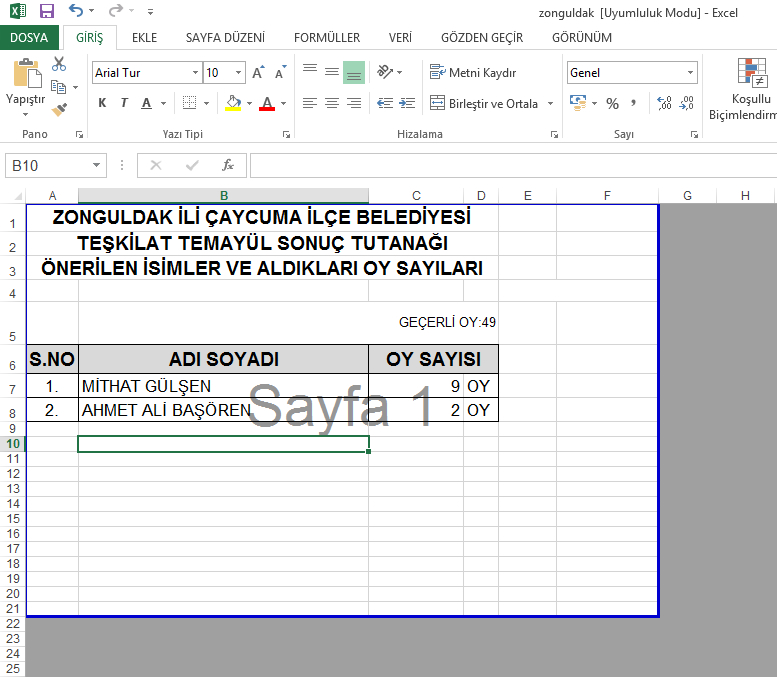This screenshot has width=777, height=677.
Task: Open Sayı dialog launcher
Action: (694, 135)
